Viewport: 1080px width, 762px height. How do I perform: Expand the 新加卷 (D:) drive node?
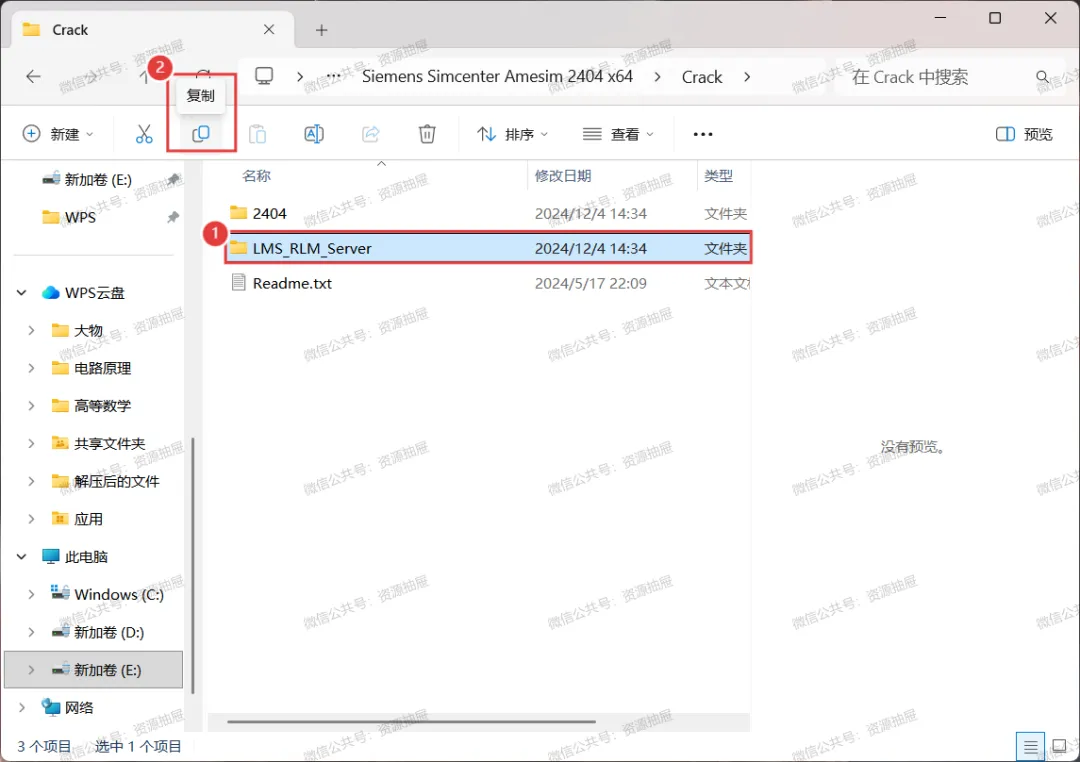[31, 632]
